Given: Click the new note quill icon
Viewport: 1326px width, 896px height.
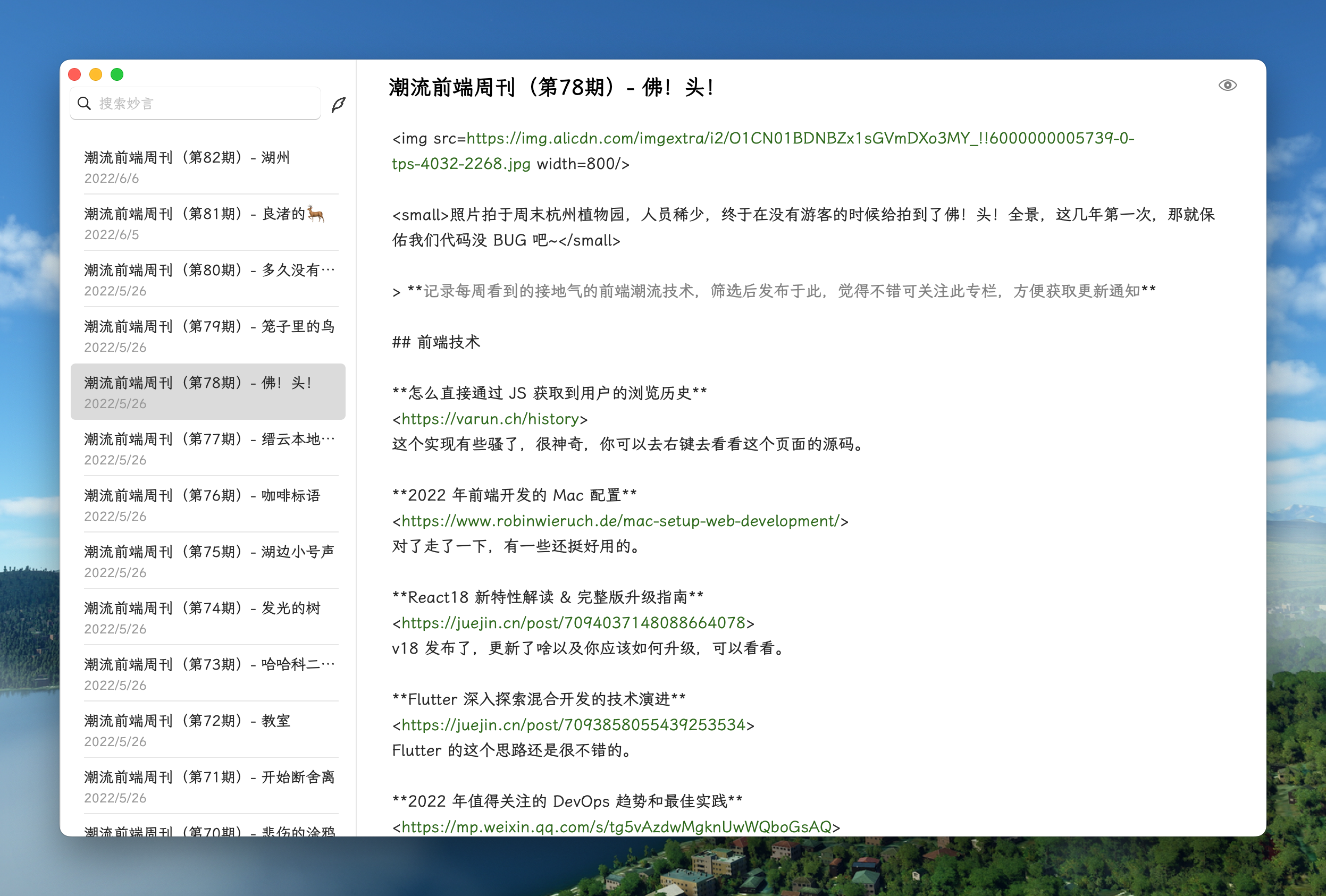Looking at the screenshot, I should click(338, 104).
